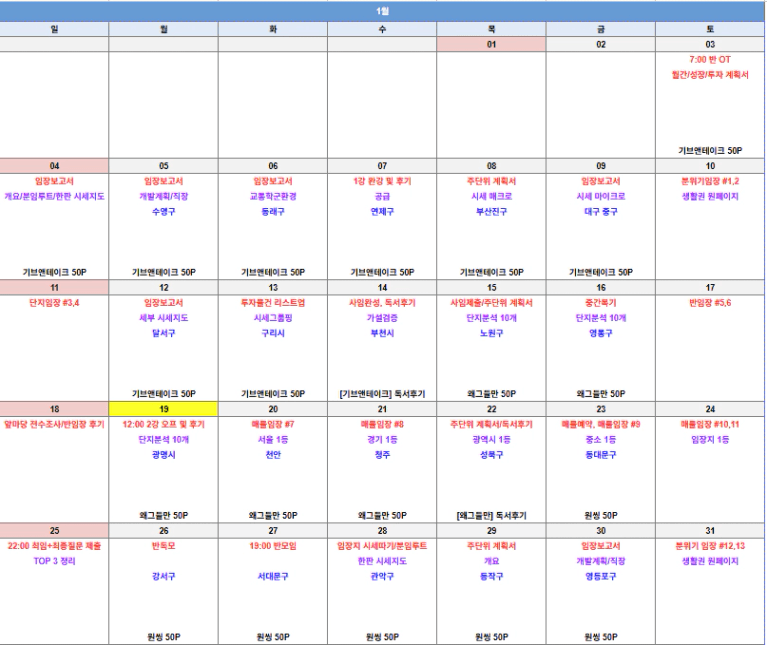This screenshot has height=645, width=767.
Task: Select '매물예약, 매물임장 #9' entry
Action: pyautogui.click(x=601, y=424)
